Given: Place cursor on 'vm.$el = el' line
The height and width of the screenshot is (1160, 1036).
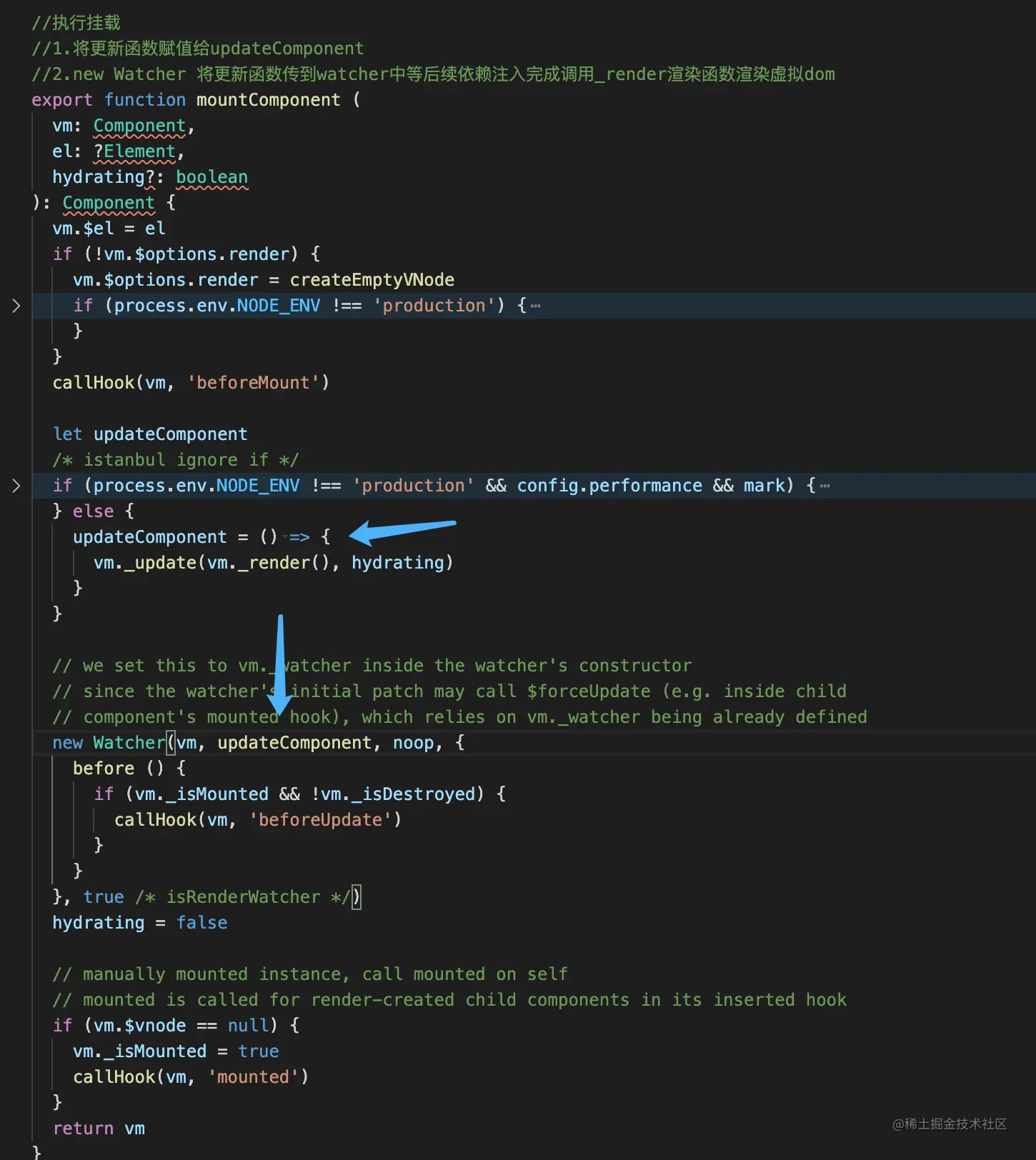Looking at the screenshot, I should [x=109, y=229].
